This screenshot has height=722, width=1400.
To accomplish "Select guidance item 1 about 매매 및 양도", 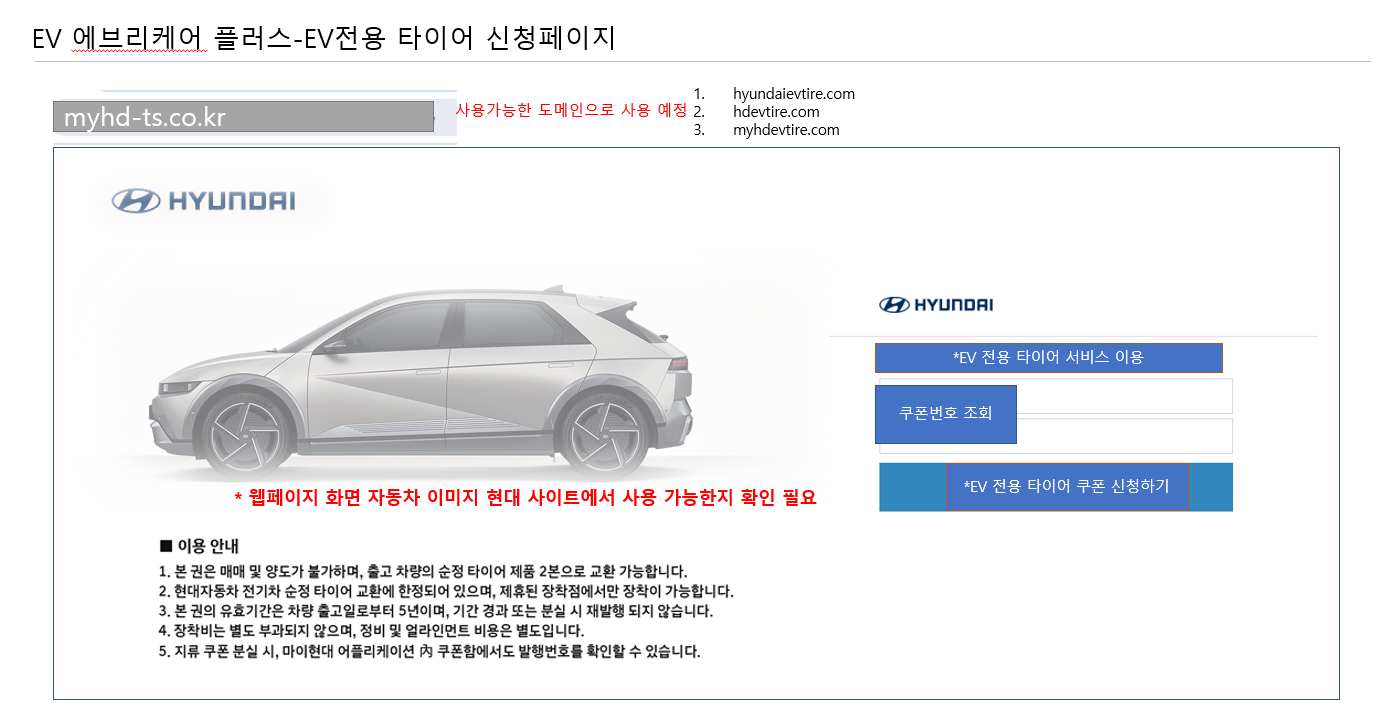I will click(422, 572).
